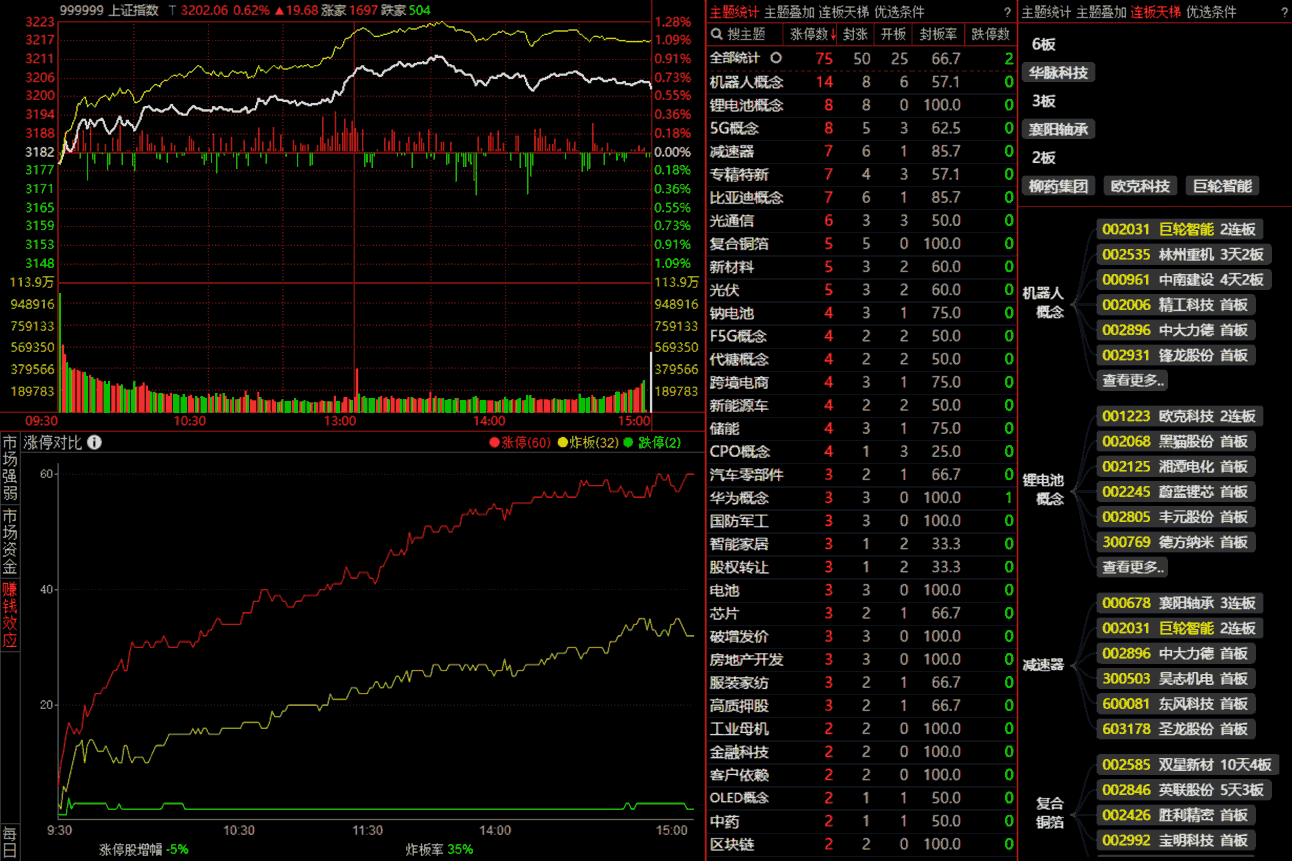
Task: Select the OLED概念 theme row
Action: 861,797
